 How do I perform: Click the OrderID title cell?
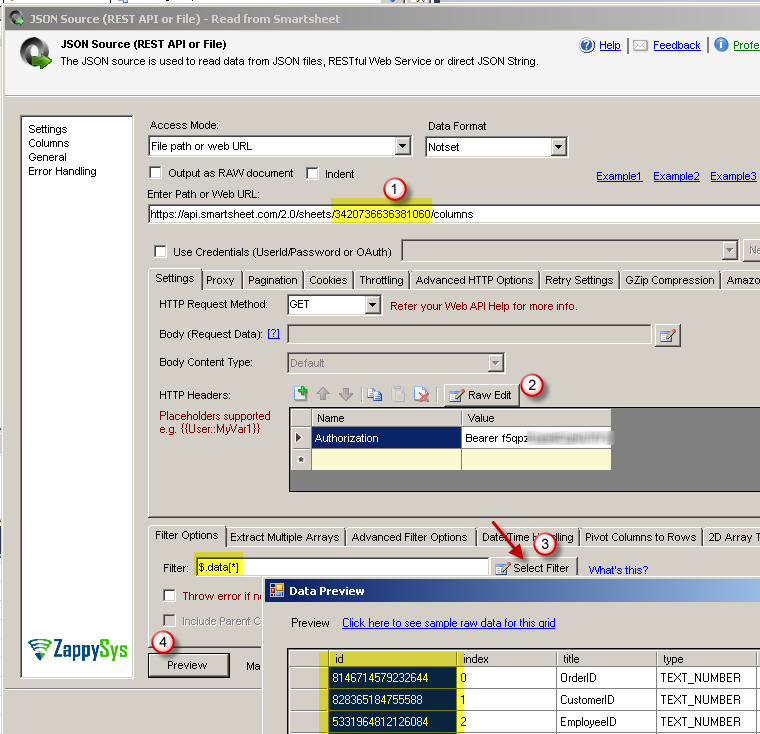click(x=606, y=677)
